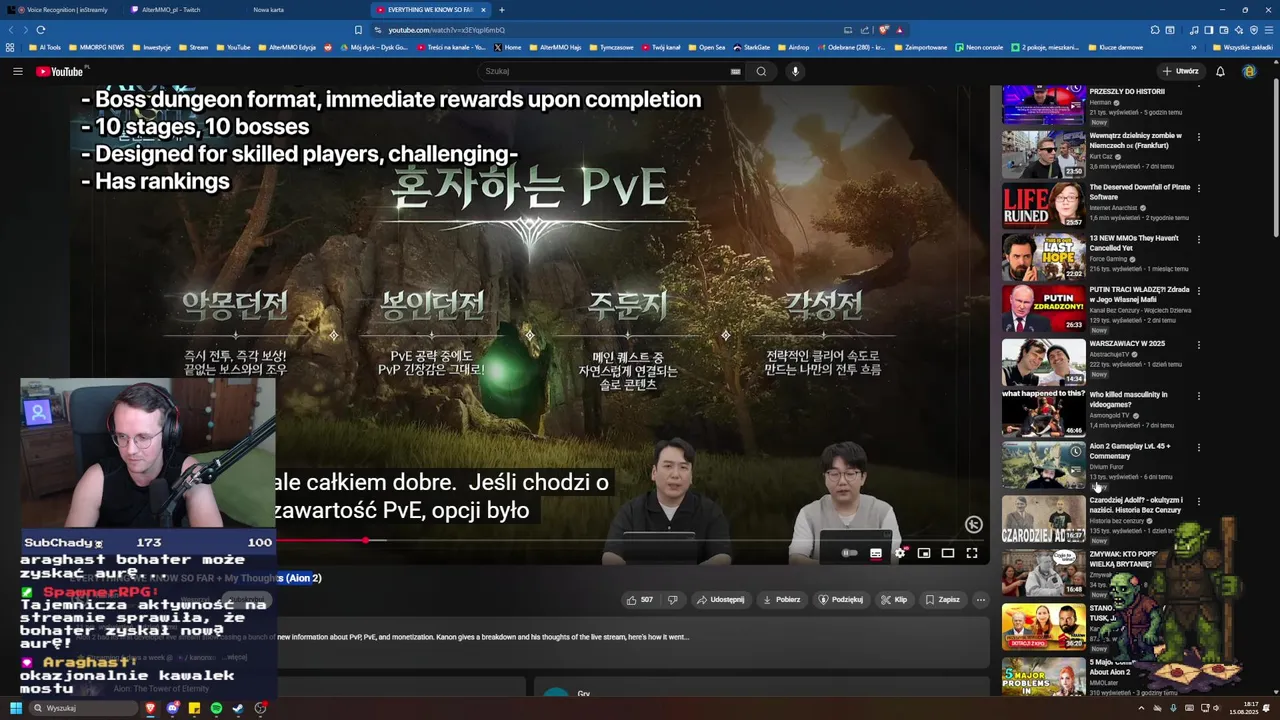Enter full screen video mode
Image resolution: width=1280 pixels, height=720 pixels.
[x=971, y=553]
